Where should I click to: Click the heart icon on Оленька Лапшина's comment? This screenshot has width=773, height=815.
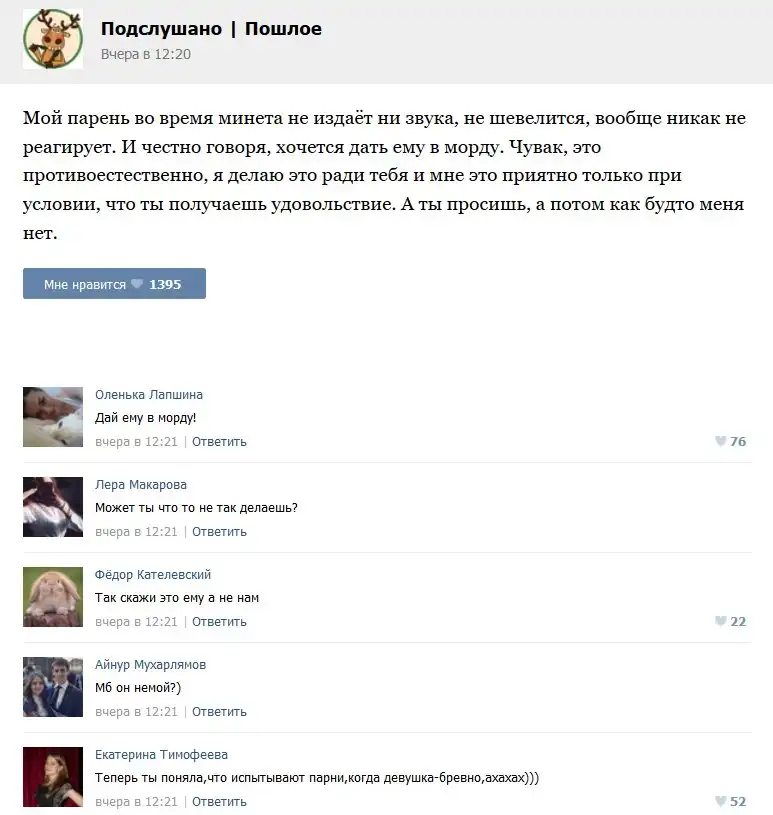[720, 441]
